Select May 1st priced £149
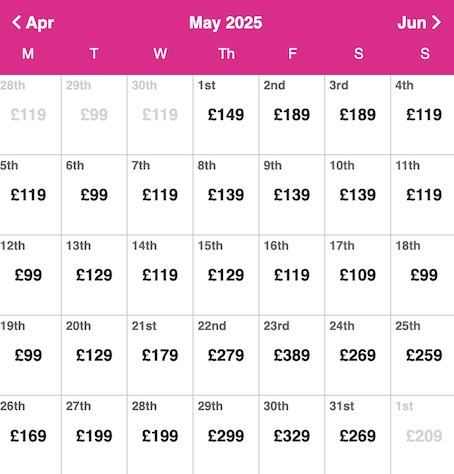This screenshot has width=454, height=474. tap(226, 115)
